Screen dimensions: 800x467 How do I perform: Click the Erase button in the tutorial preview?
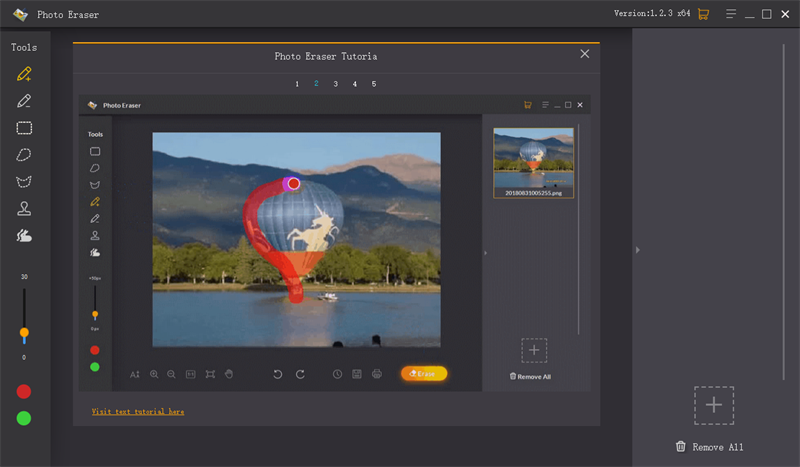424,374
